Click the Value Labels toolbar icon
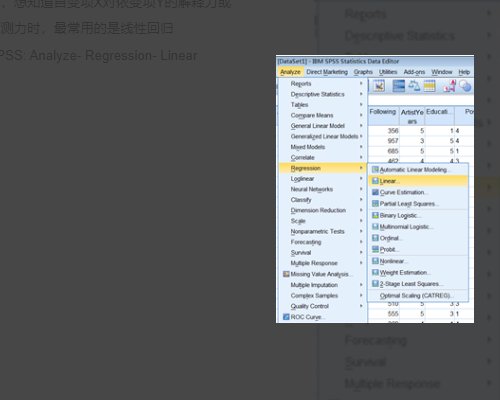 click(449, 86)
